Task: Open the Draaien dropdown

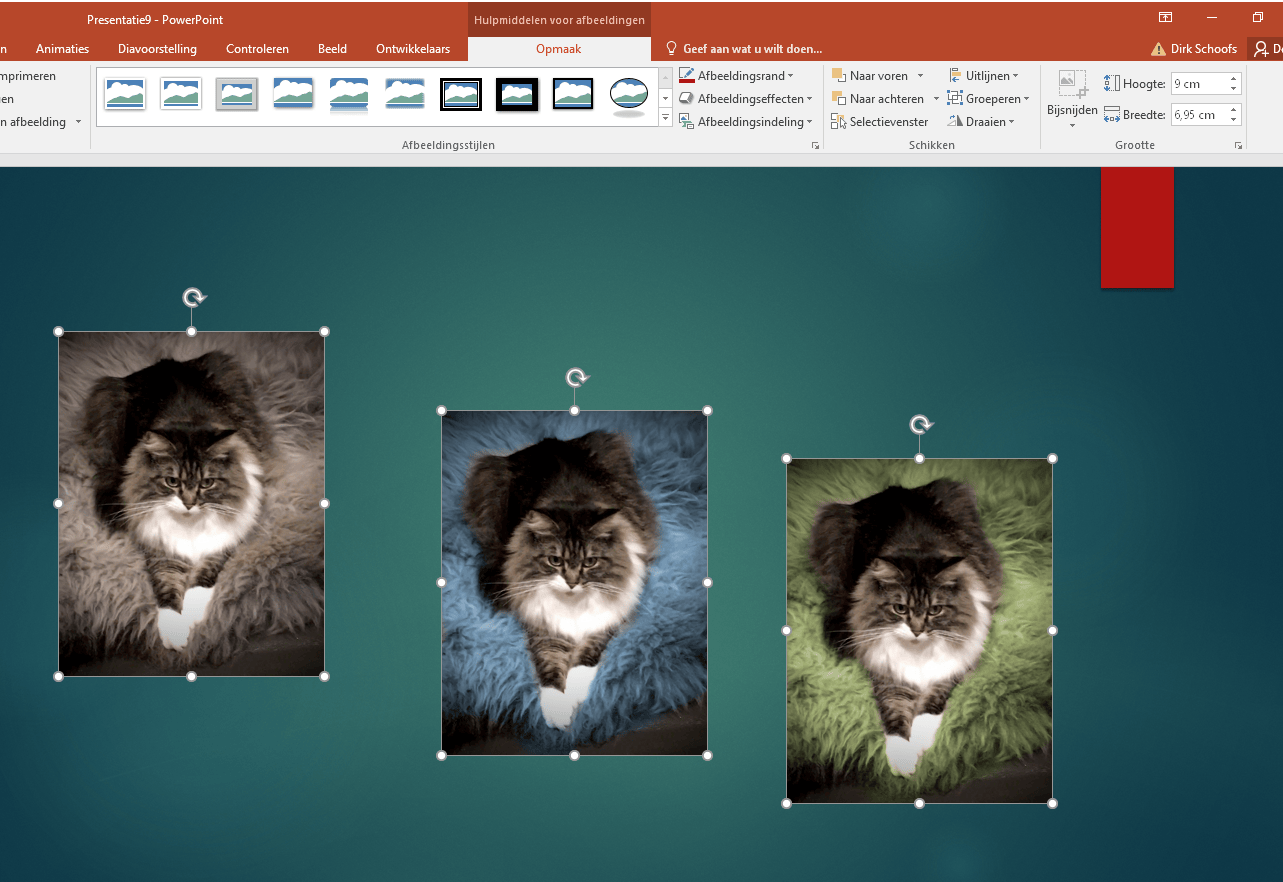Action: (981, 122)
